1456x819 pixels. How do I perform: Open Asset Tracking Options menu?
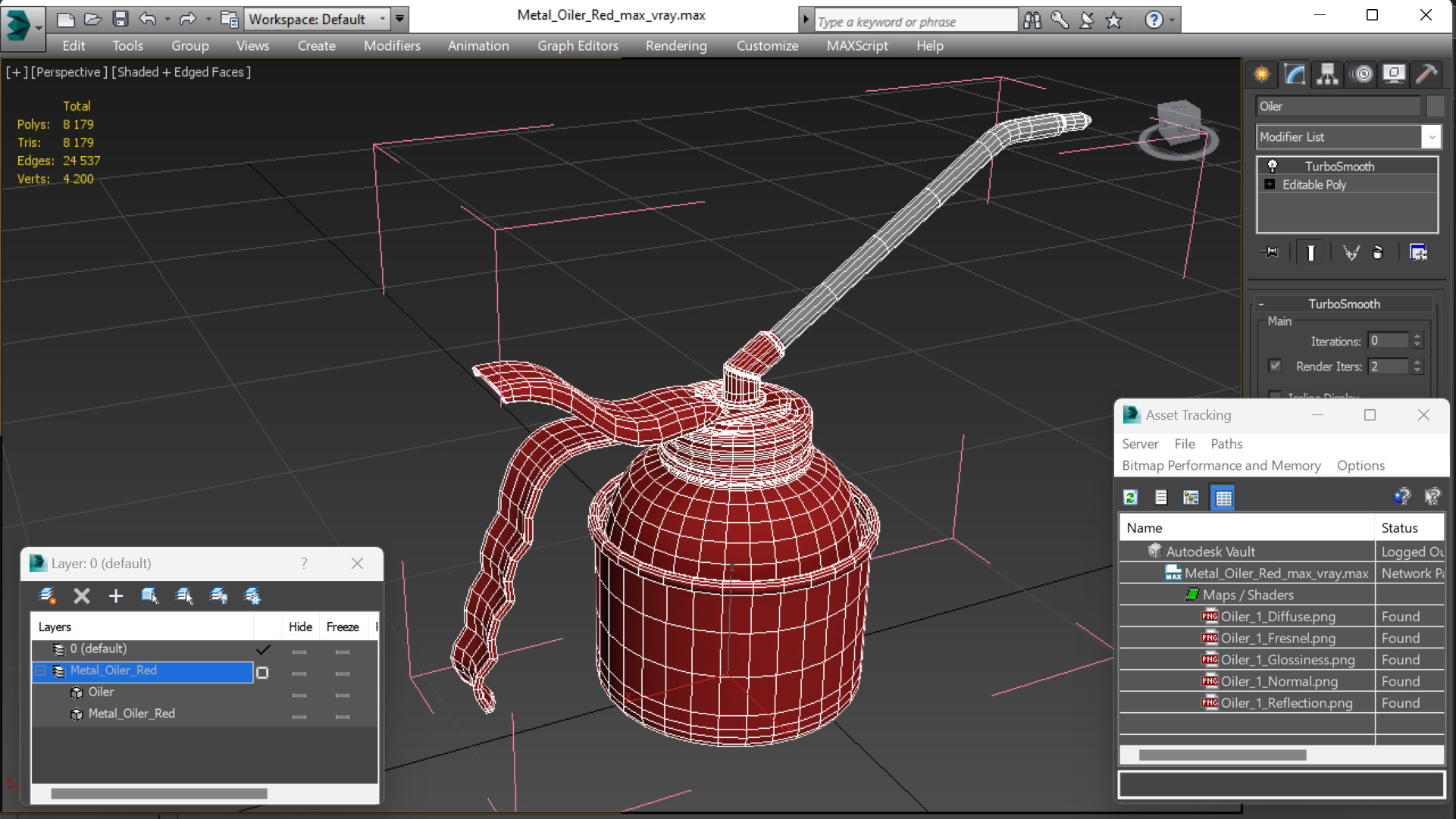click(x=1360, y=465)
